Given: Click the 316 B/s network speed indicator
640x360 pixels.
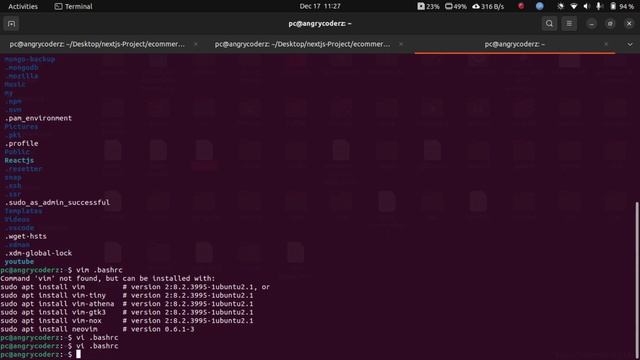Looking at the screenshot, I should (488, 6).
